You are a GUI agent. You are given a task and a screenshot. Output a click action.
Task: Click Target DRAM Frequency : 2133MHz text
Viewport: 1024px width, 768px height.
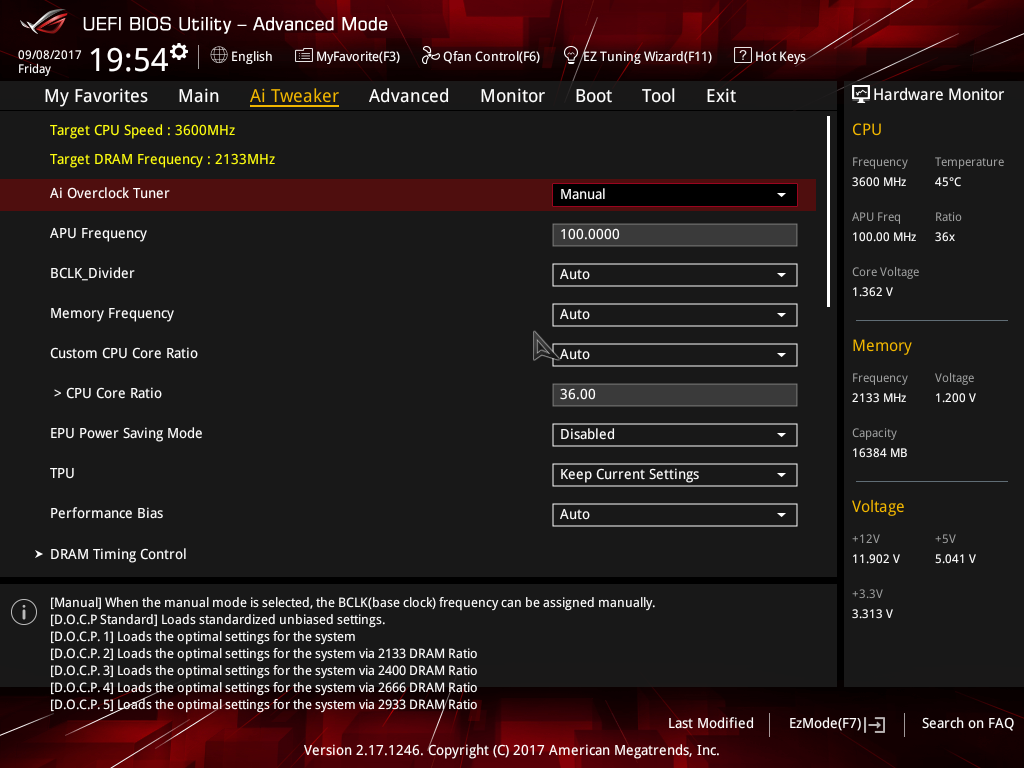coord(163,159)
